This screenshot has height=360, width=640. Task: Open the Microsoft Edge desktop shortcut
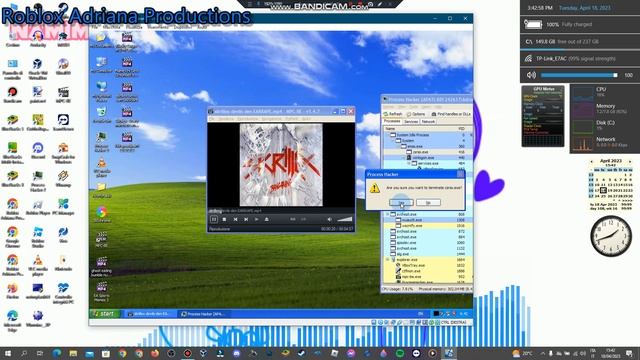pyautogui.click(x=13, y=321)
